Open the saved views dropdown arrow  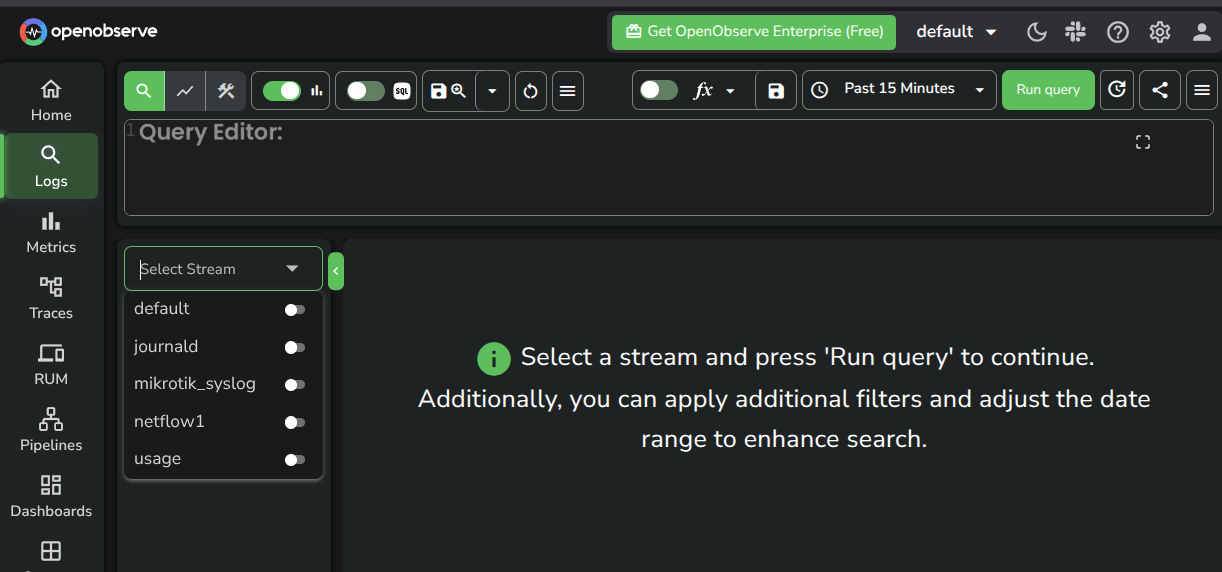(x=492, y=91)
